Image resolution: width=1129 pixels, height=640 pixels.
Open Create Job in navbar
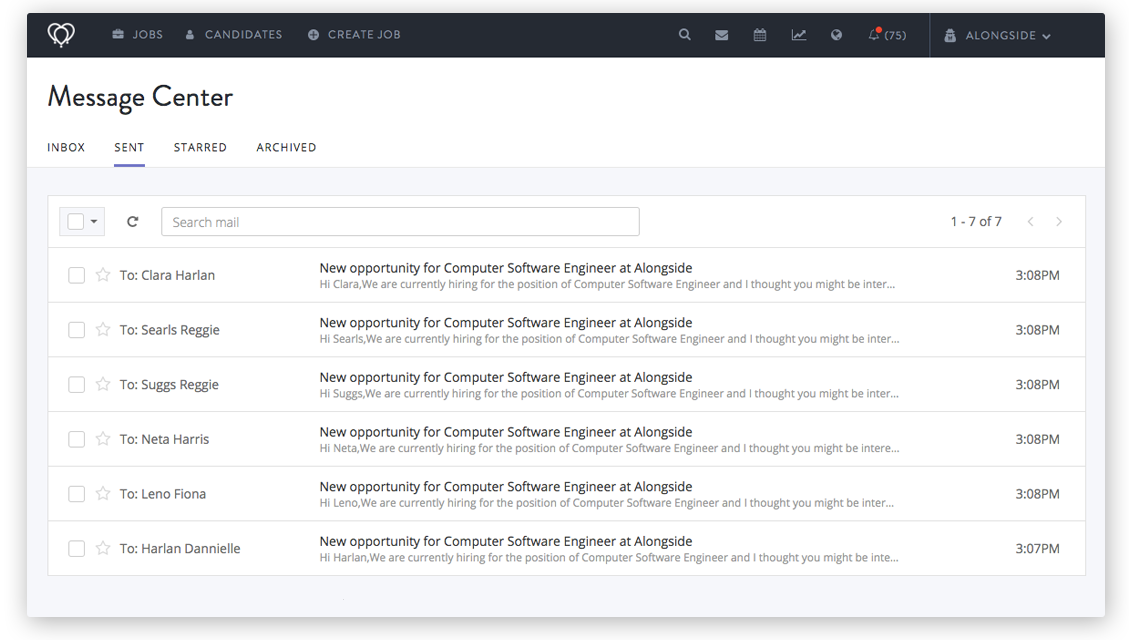(x=354, y=35)
